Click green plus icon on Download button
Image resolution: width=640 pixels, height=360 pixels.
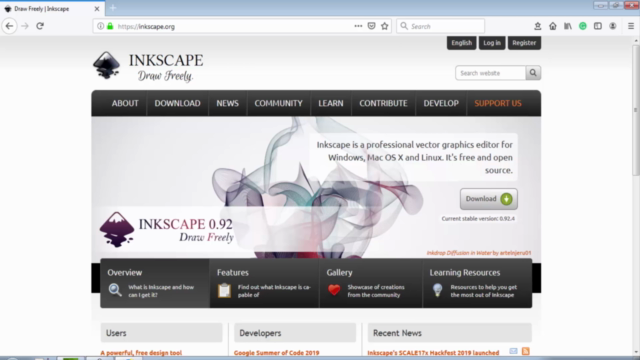tap(506, 199)
